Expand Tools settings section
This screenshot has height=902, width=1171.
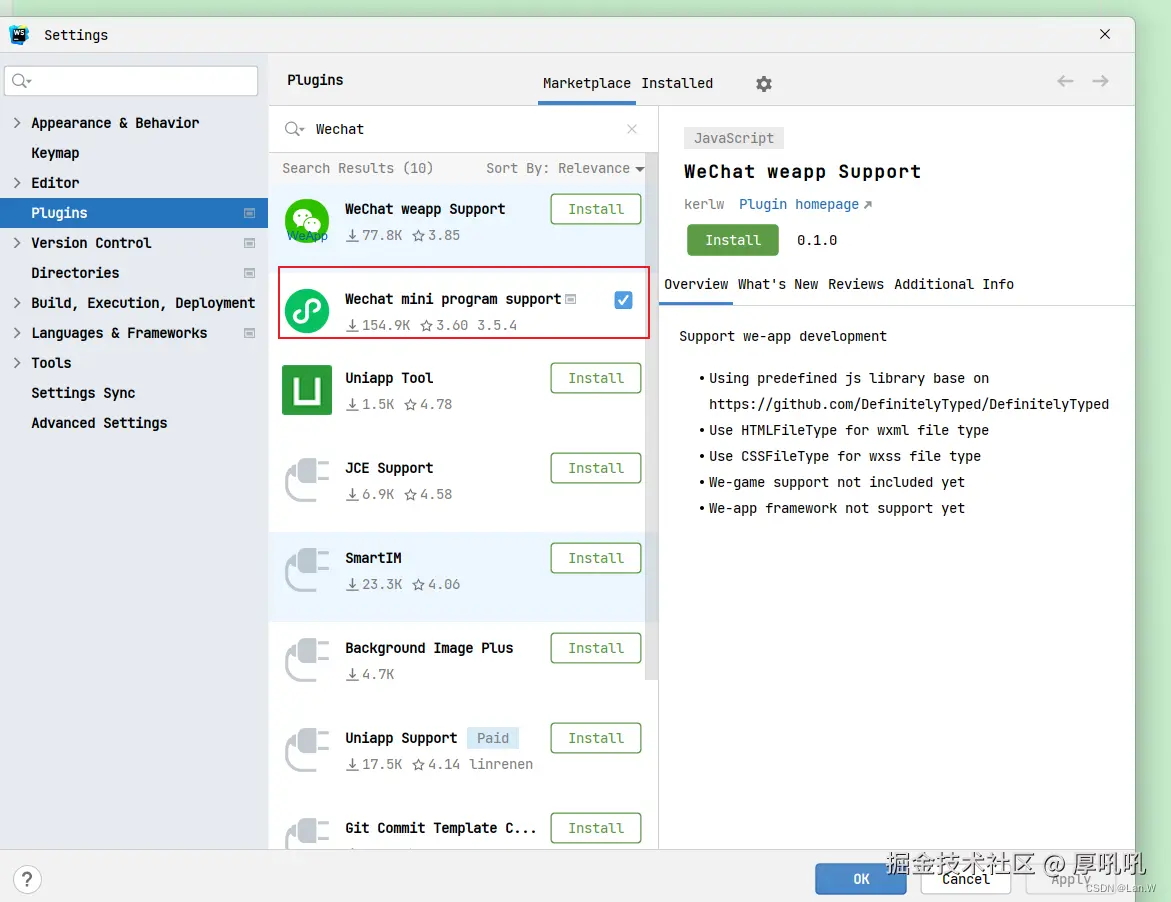[16, 363]
